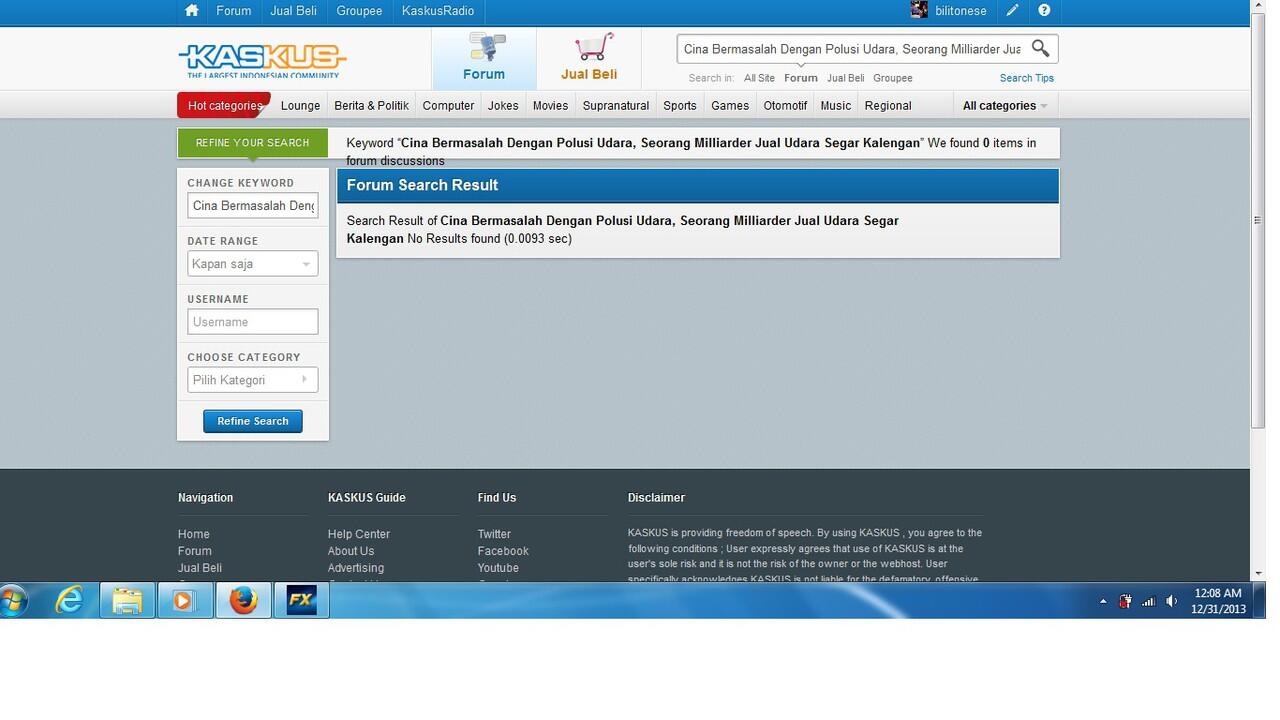The width and height of the screenshot is (1280, 720).
Task: Open the bilitonese username link
Action: click(x=961, y=11)
